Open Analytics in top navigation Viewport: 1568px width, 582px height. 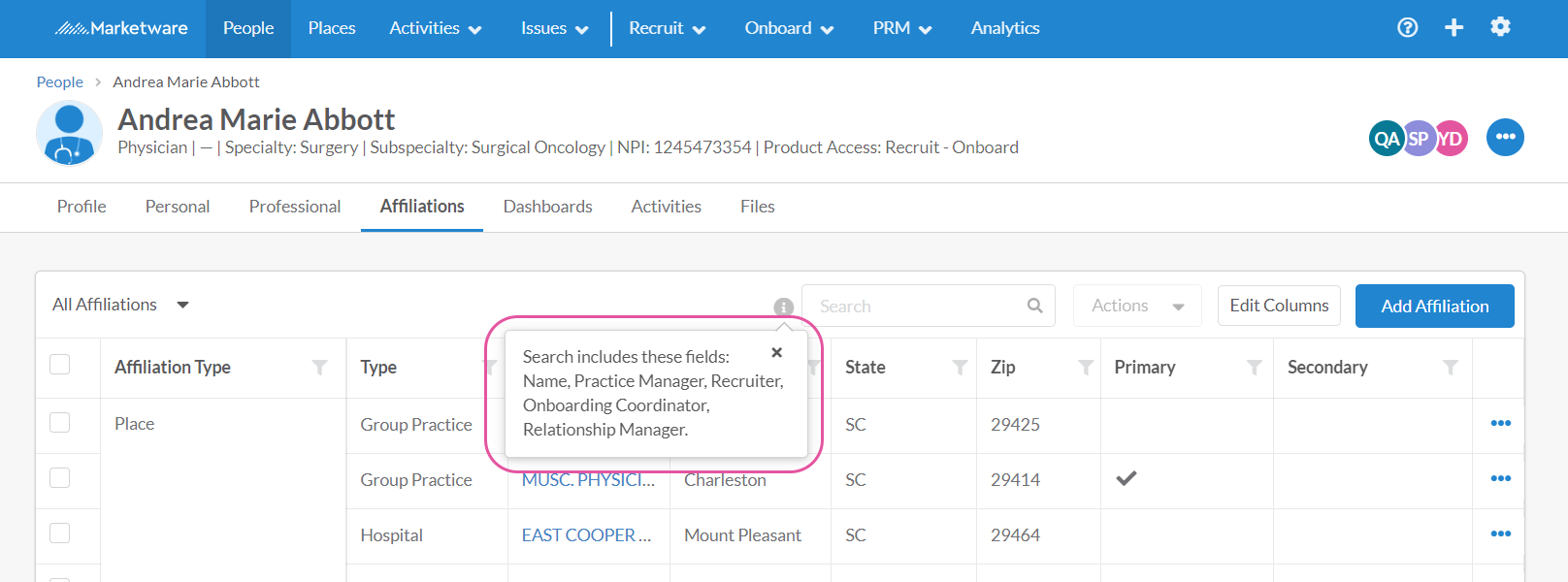coord(1005,28)
